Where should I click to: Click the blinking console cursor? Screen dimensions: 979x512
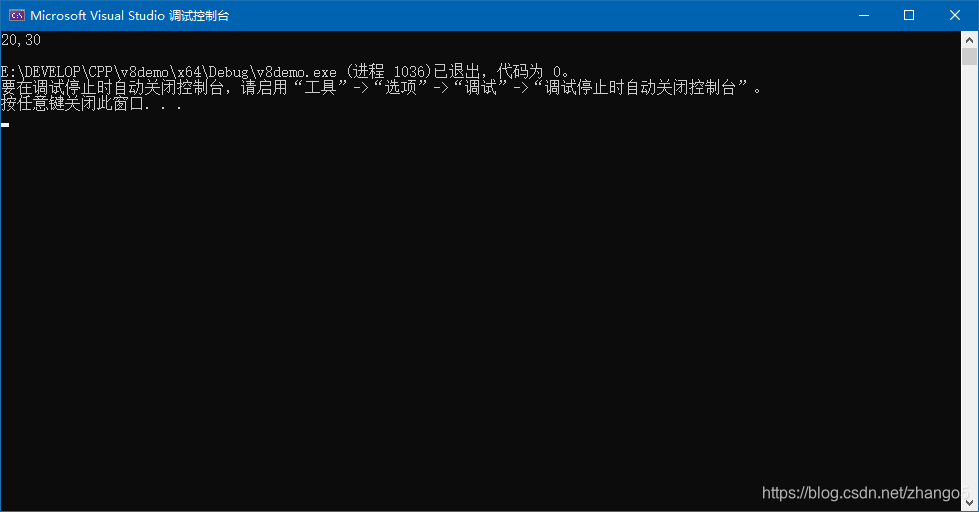tap(5, 125)
